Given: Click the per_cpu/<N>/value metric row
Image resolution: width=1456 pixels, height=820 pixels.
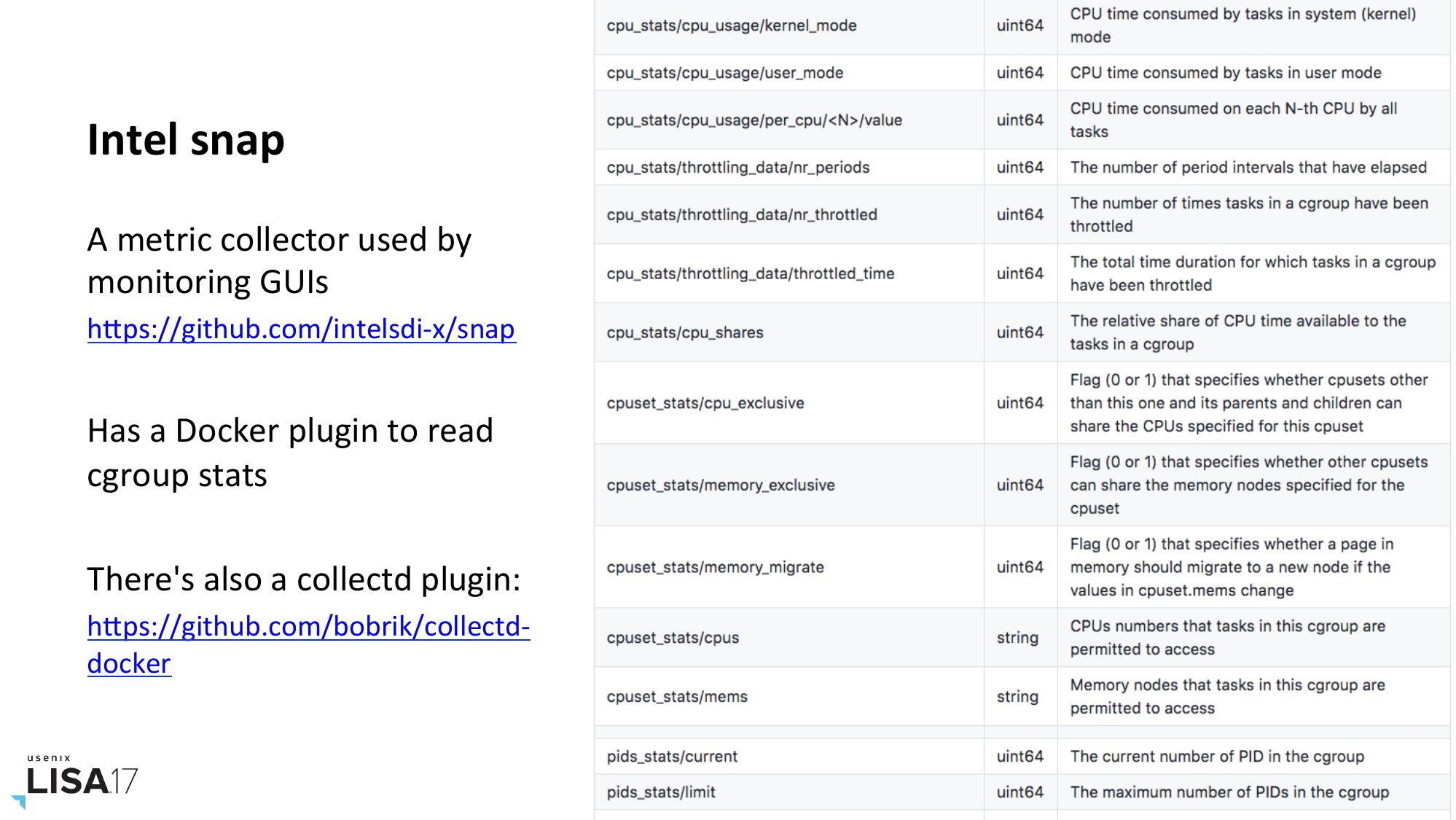Looking at the screenshot, I should (x=754, y=120).
